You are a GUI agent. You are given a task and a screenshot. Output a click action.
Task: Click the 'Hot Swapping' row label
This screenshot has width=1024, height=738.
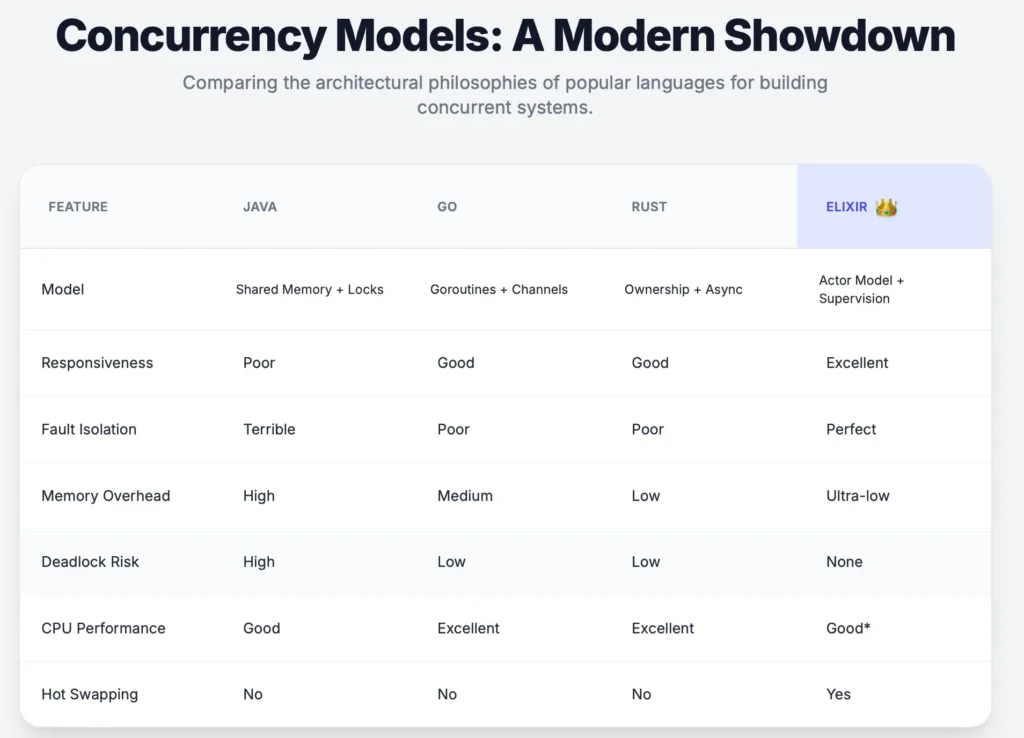90,694
